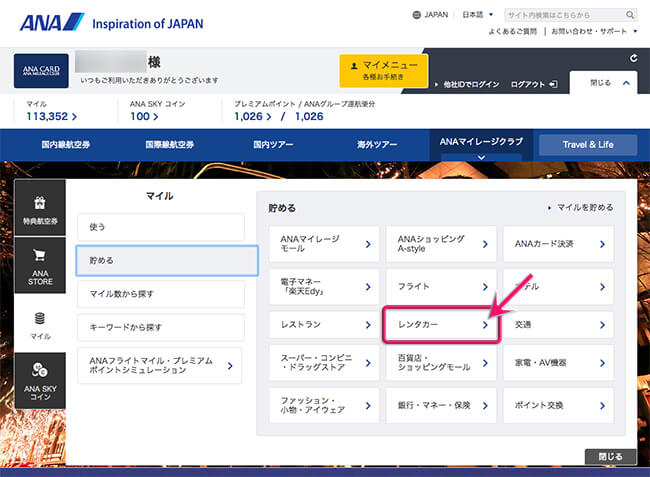Open the 家電・AV機器 category

558,363
